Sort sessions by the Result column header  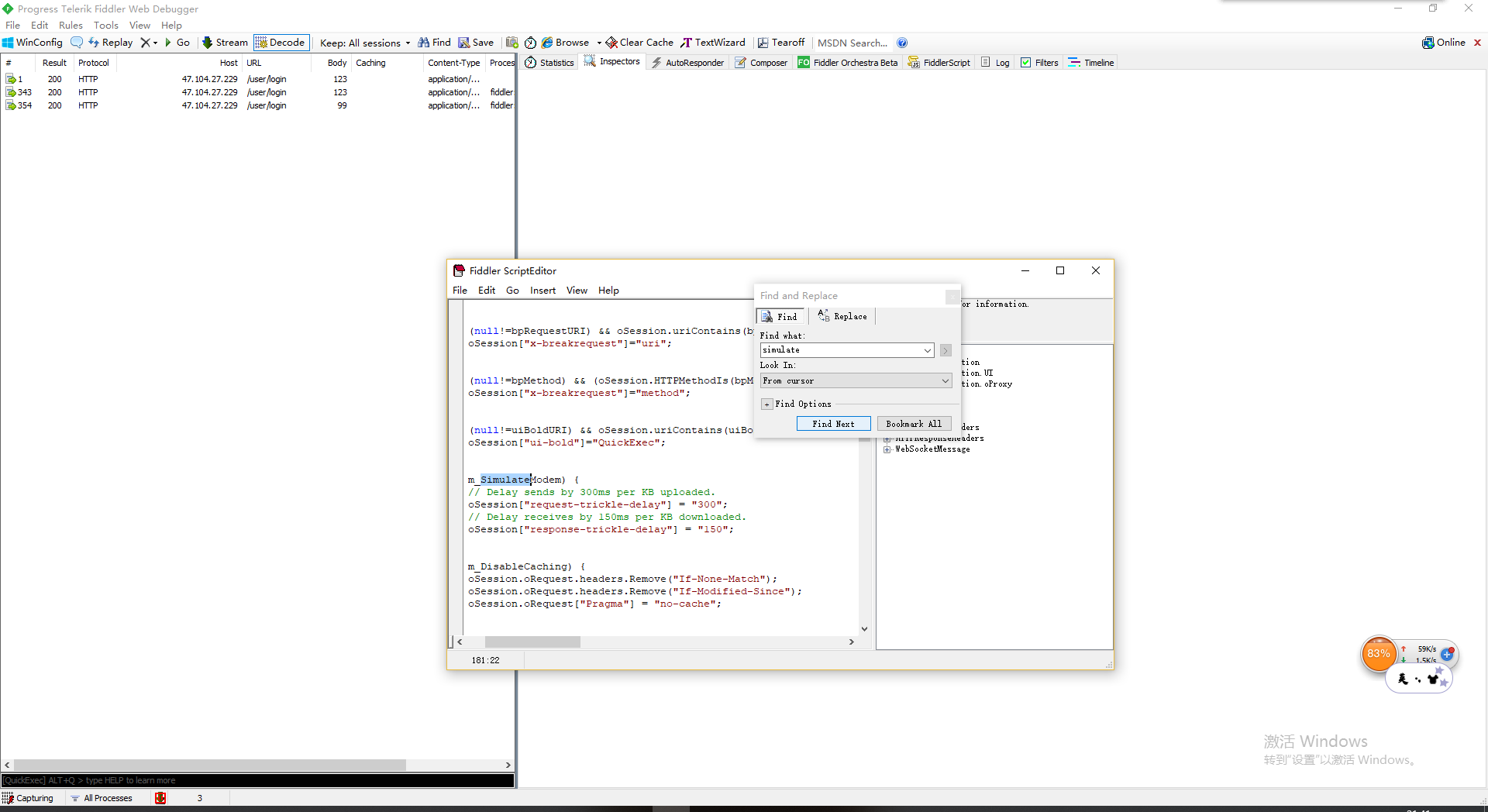tap(54, 63)
